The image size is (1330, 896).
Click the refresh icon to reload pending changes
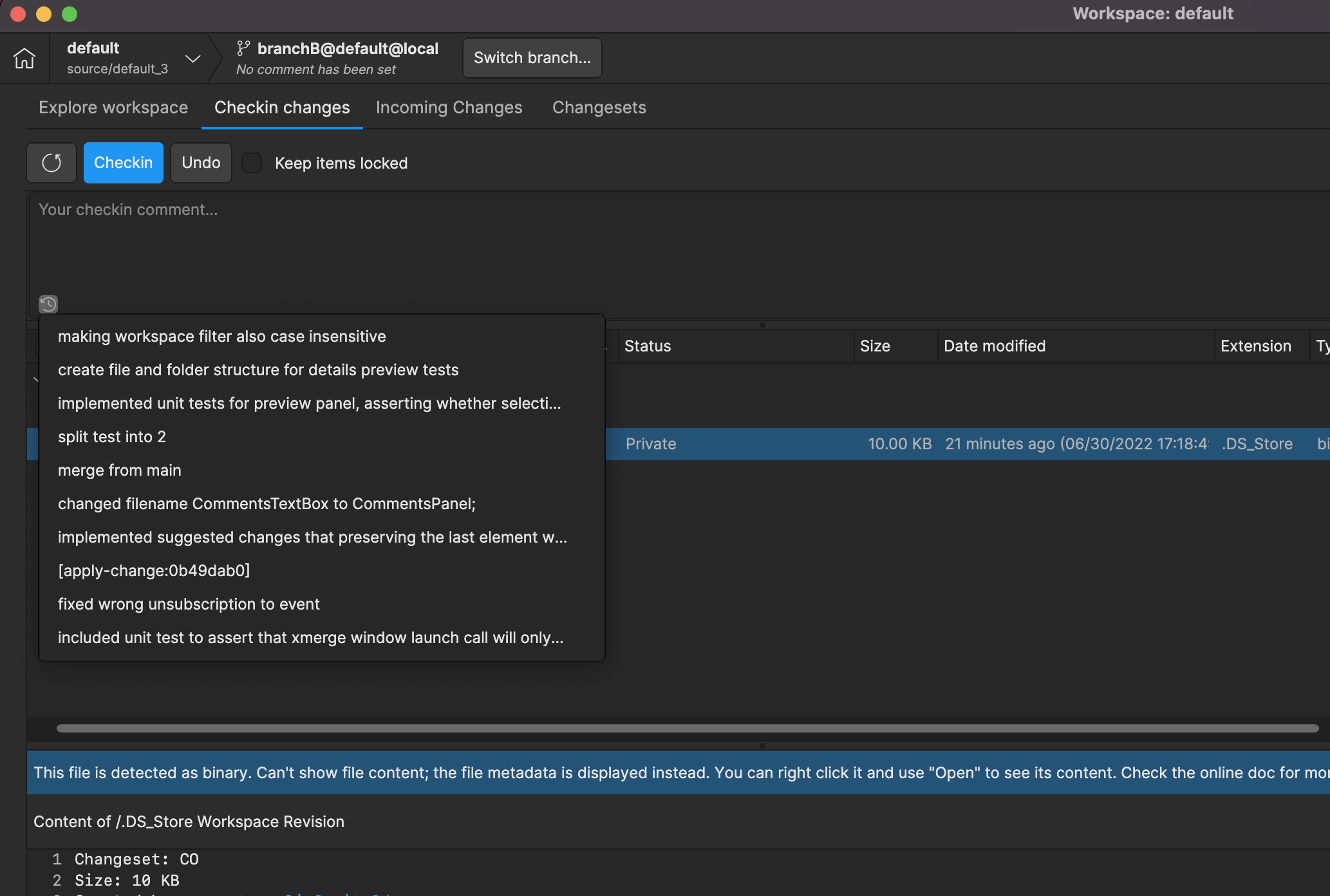point(51,162)
